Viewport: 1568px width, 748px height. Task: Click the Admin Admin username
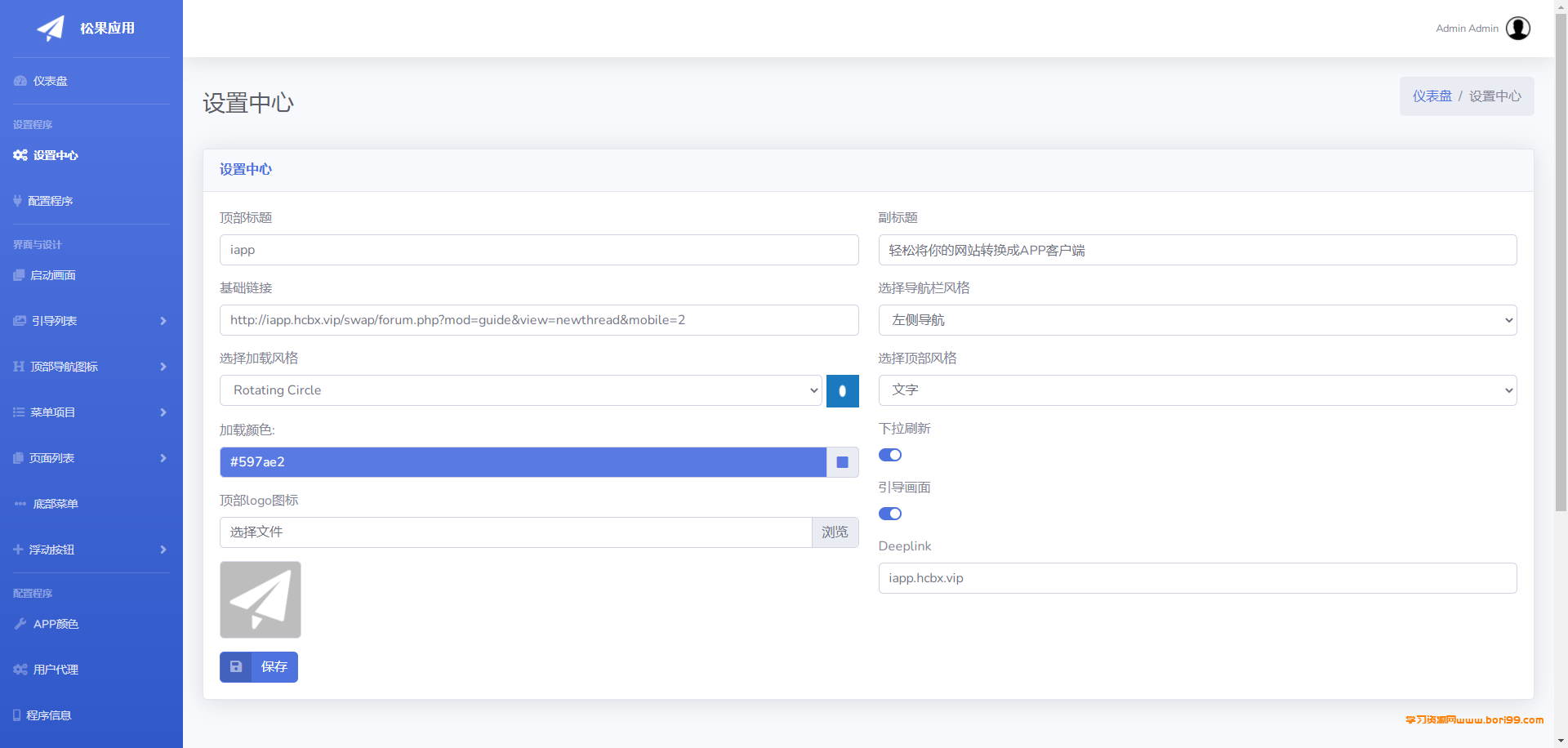click(x=1467, y=29)
